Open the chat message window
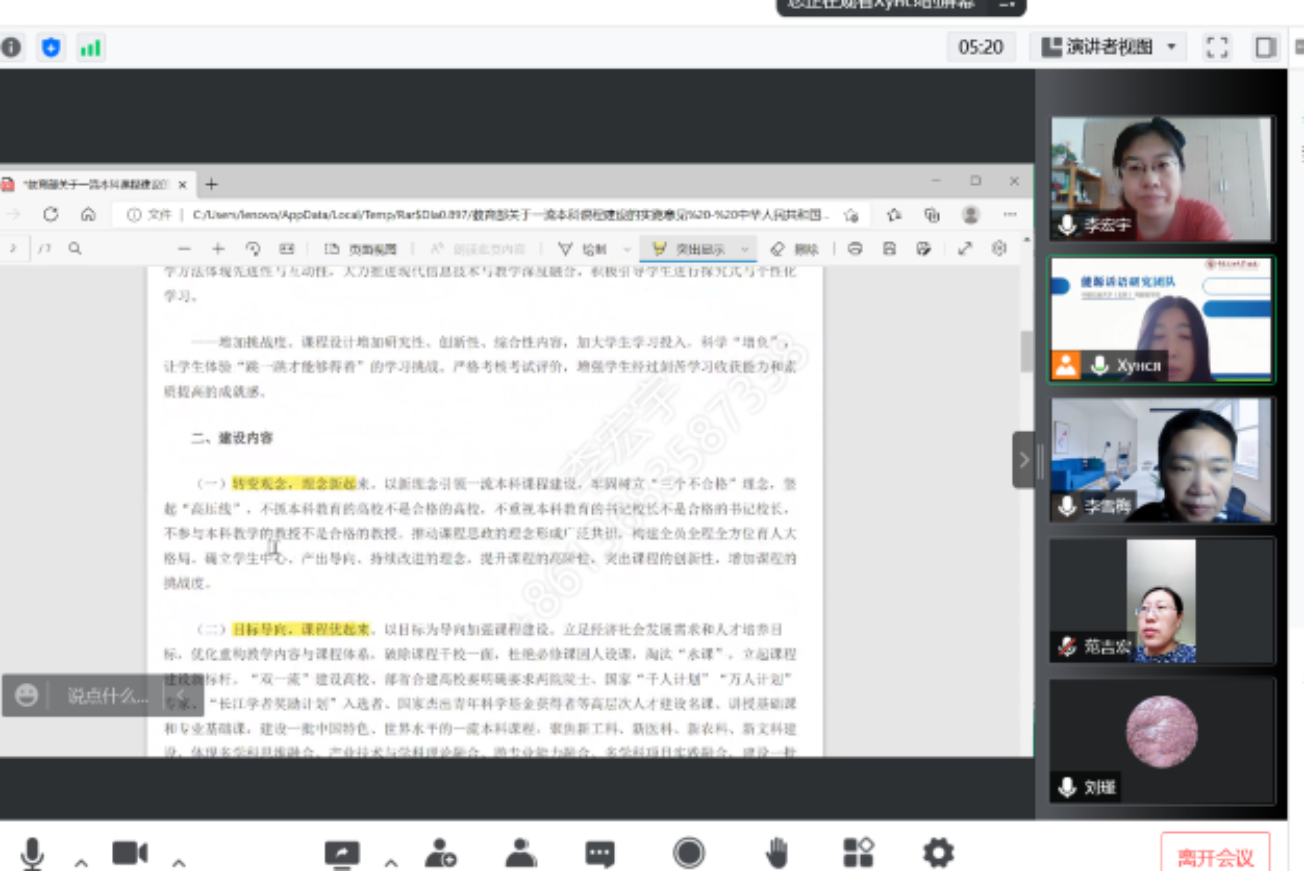The height and width of the screenshot is (871, 1305). (600, 853)
